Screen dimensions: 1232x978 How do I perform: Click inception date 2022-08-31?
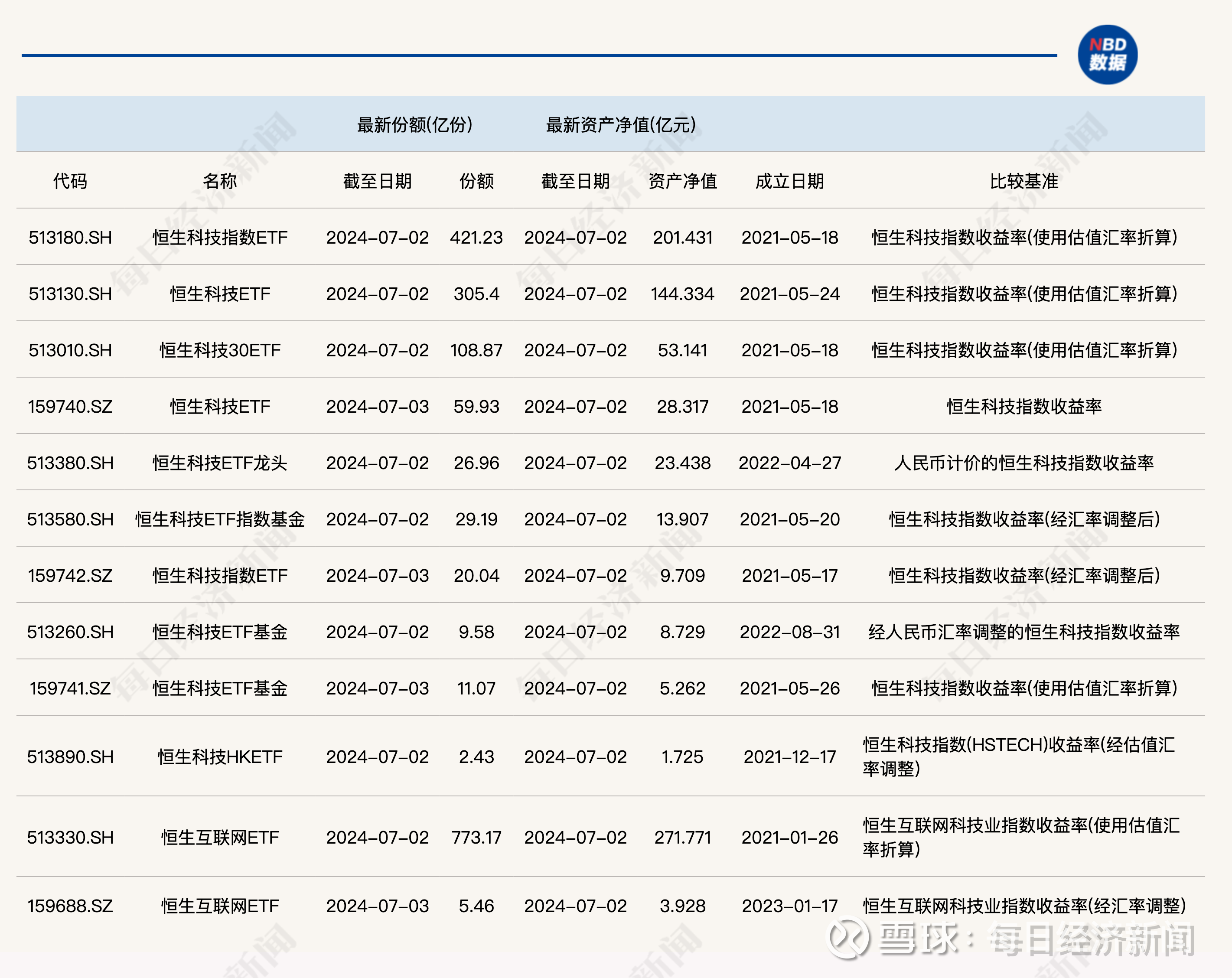(x=790, y=632)
